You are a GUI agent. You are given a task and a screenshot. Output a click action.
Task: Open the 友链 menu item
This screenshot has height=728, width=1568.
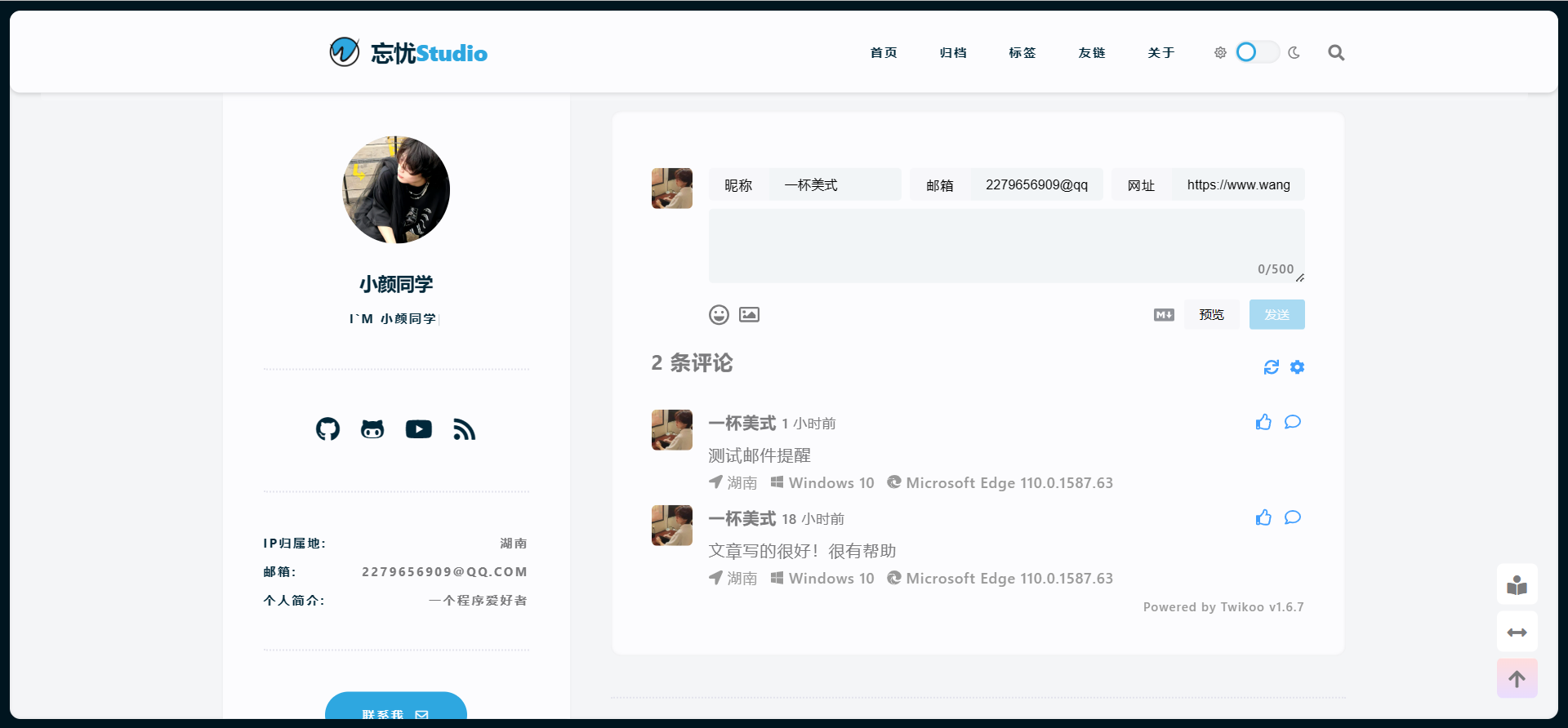click(1092, 52)
